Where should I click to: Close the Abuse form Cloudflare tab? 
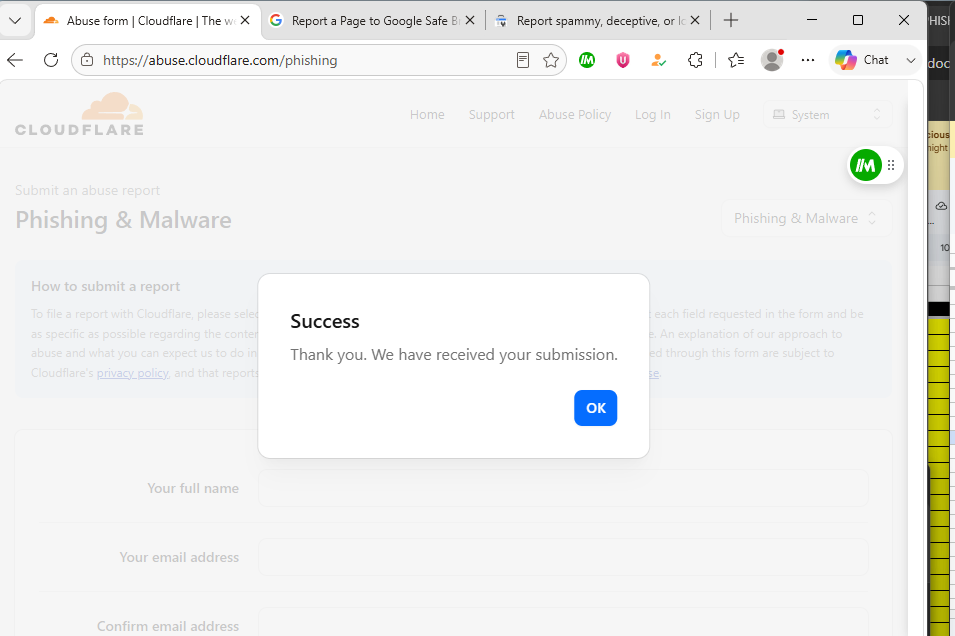tap(245, 20)
